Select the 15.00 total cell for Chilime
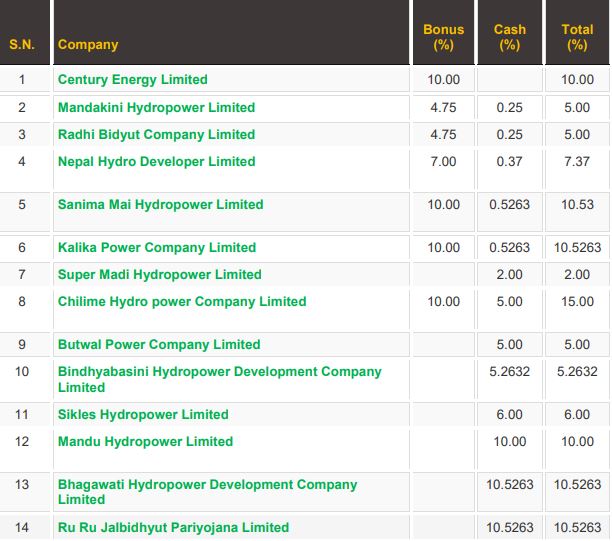 point(577,301)
